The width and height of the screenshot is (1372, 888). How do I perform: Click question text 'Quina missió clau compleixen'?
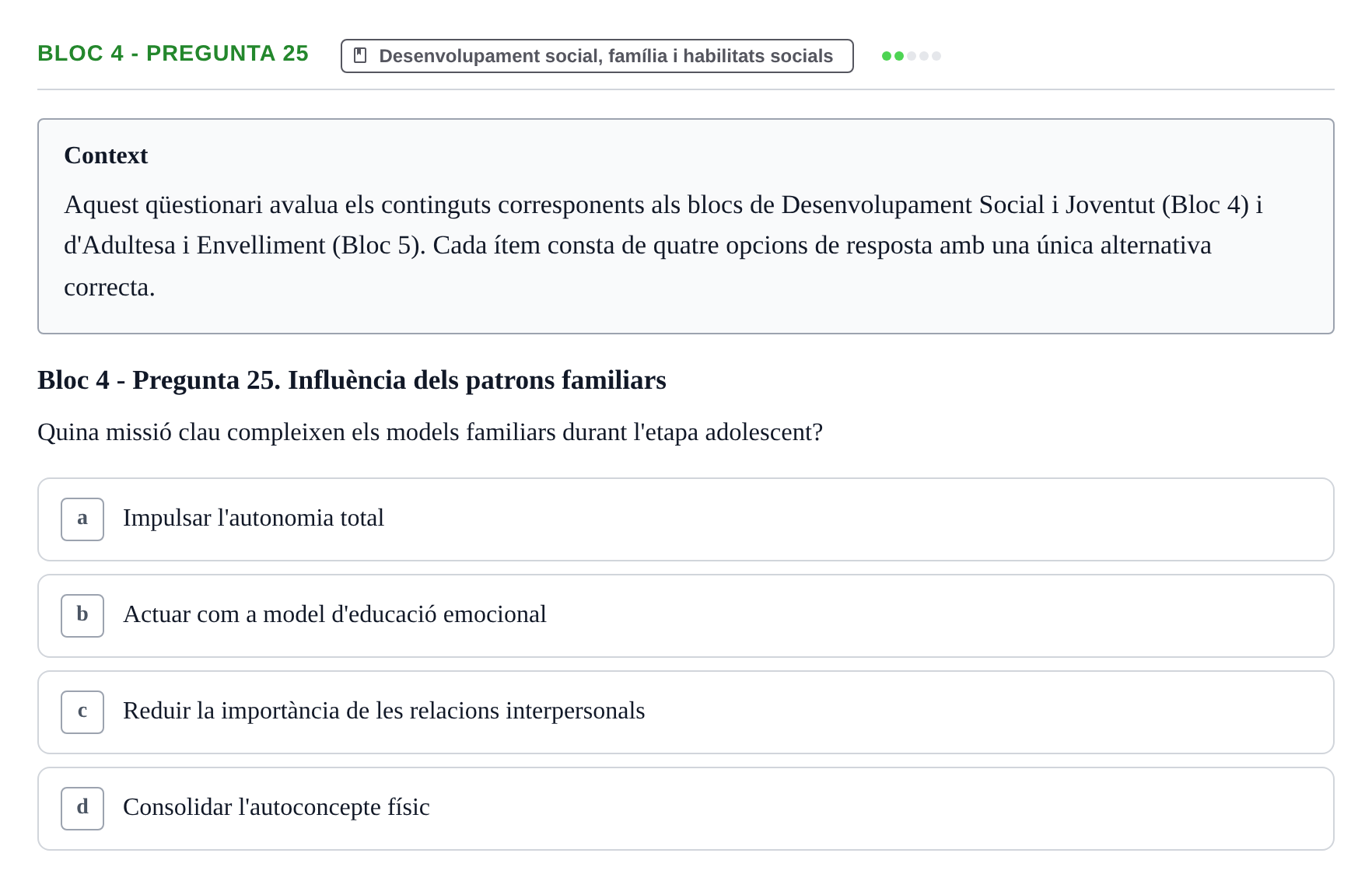(191, 432)
